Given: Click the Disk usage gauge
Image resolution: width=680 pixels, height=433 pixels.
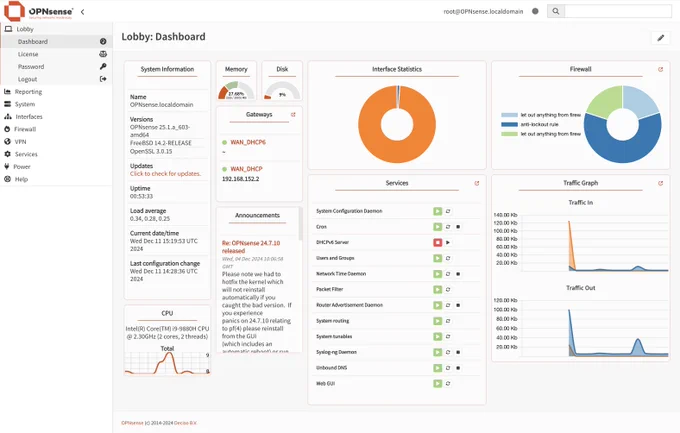Looking at the screenshot, I should 282,90.
